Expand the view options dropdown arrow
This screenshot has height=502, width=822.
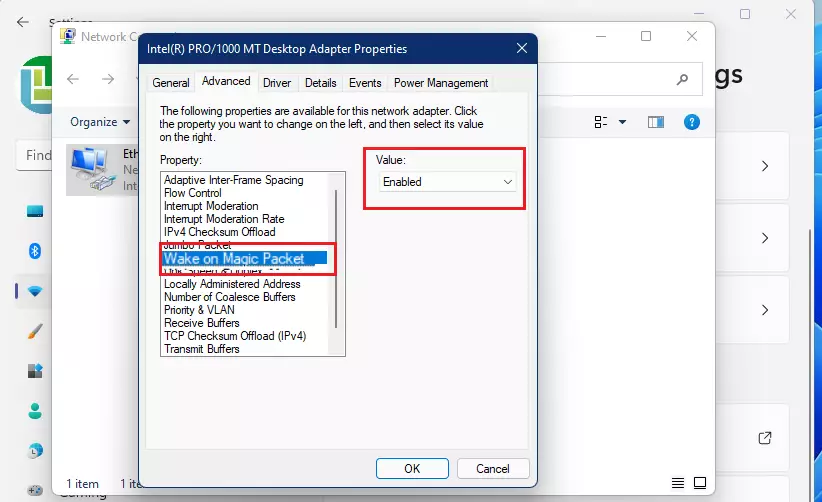(622, 122)
